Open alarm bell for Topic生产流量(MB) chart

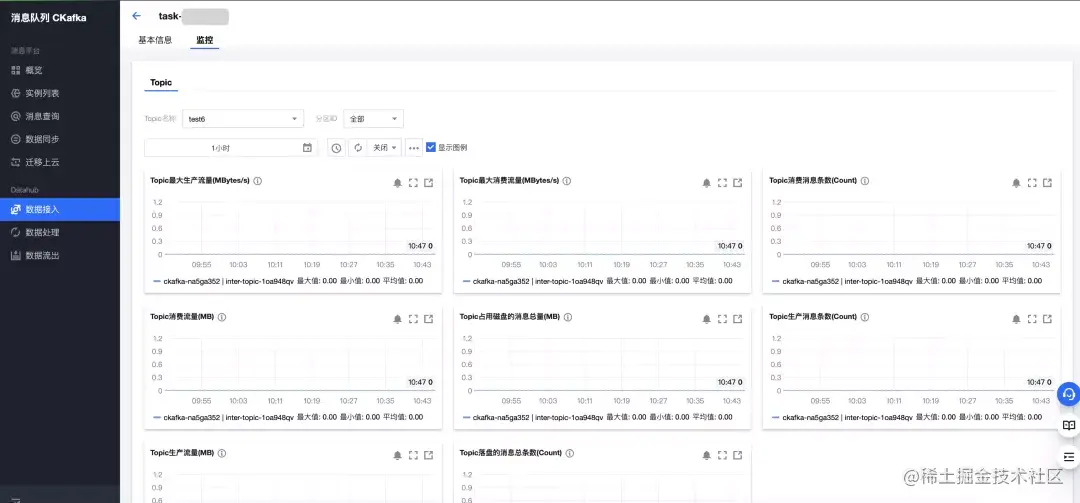click(397, 455)
